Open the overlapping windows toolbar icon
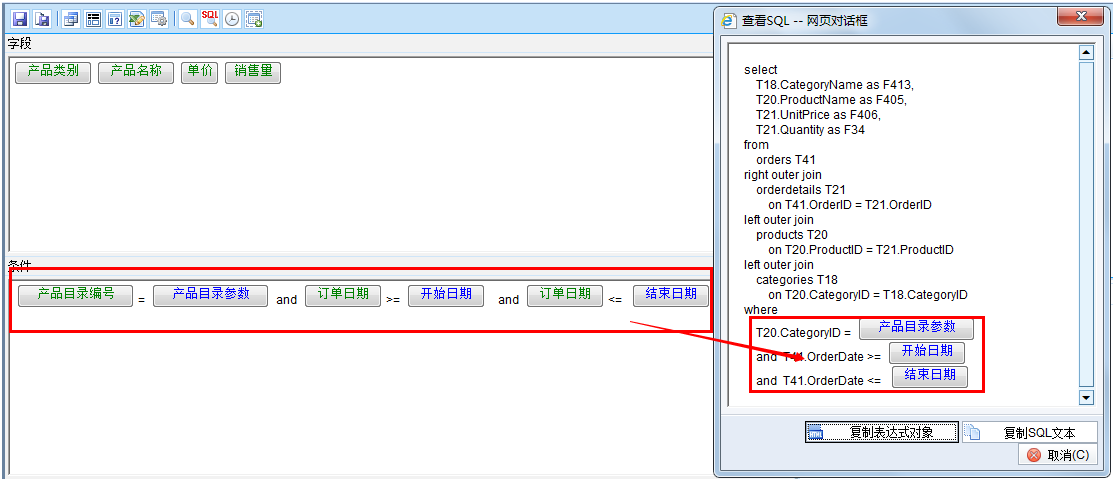Screen dimensions: 1115x481 click(x=71, y=19)
